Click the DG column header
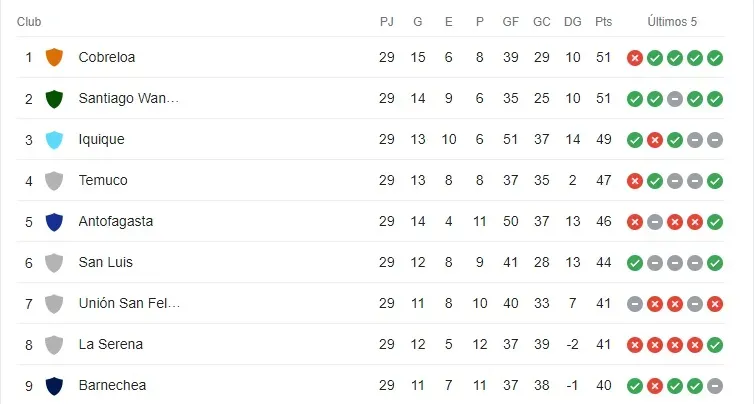The image size is (754, 404). click(572, 22)
